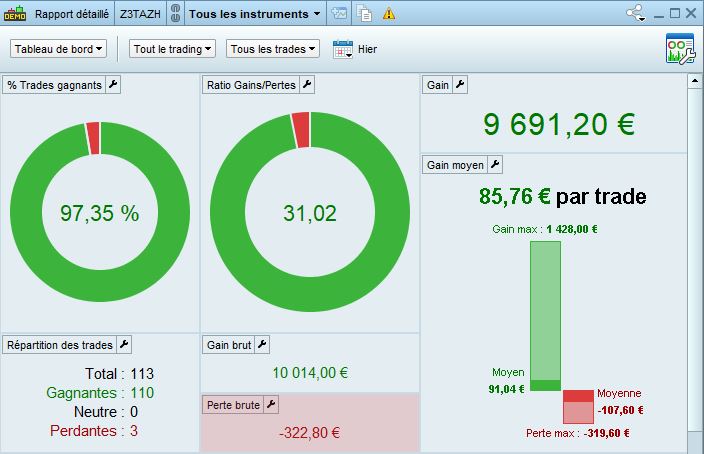This screenshot has height=454, width=704.
Task: Click the red average loss bar
Action: coord(578,396)
